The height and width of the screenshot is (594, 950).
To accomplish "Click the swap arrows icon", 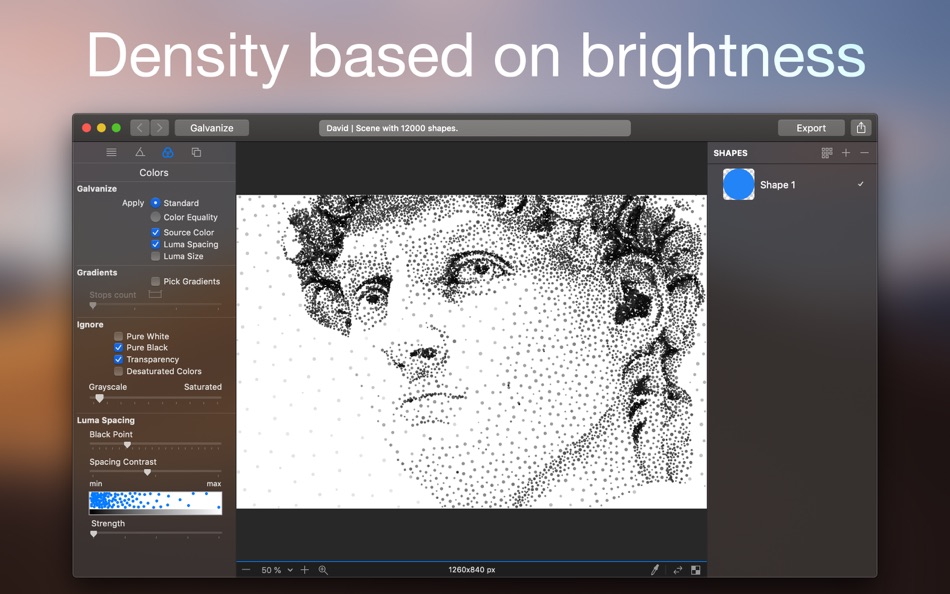I will 677,570.
